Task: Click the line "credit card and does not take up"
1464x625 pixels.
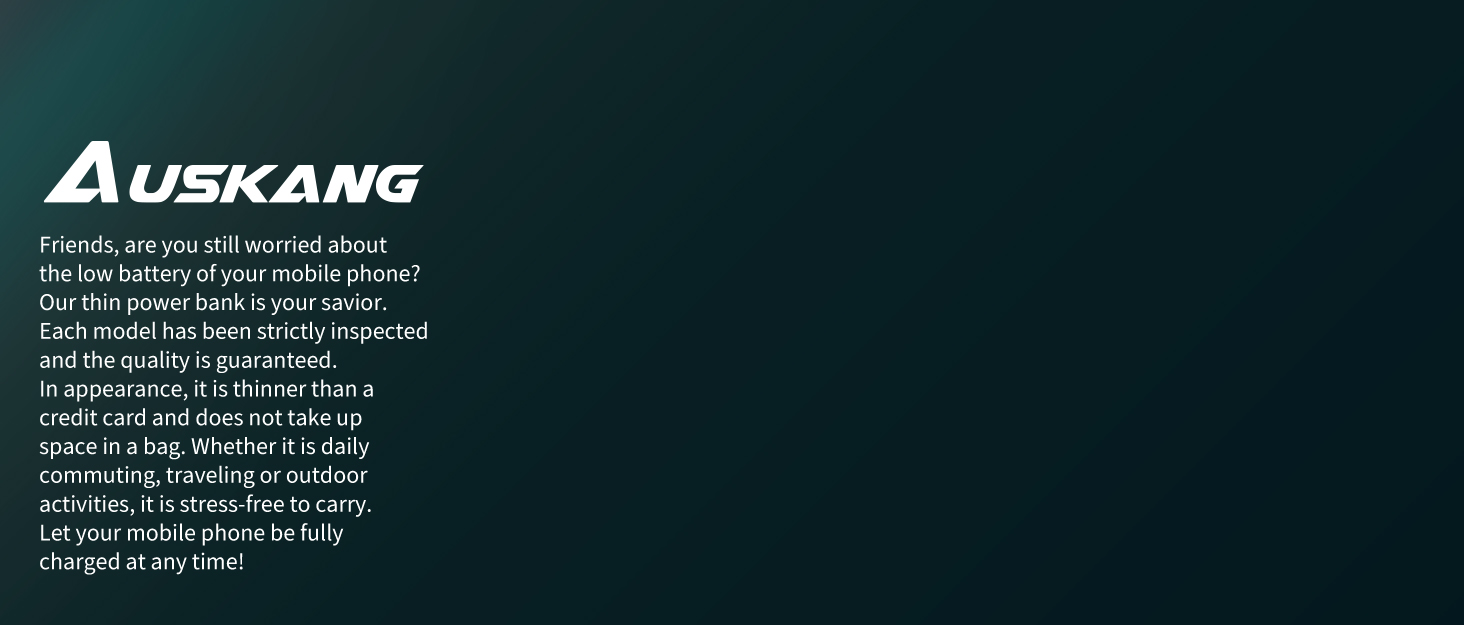Action: point(200,417)
